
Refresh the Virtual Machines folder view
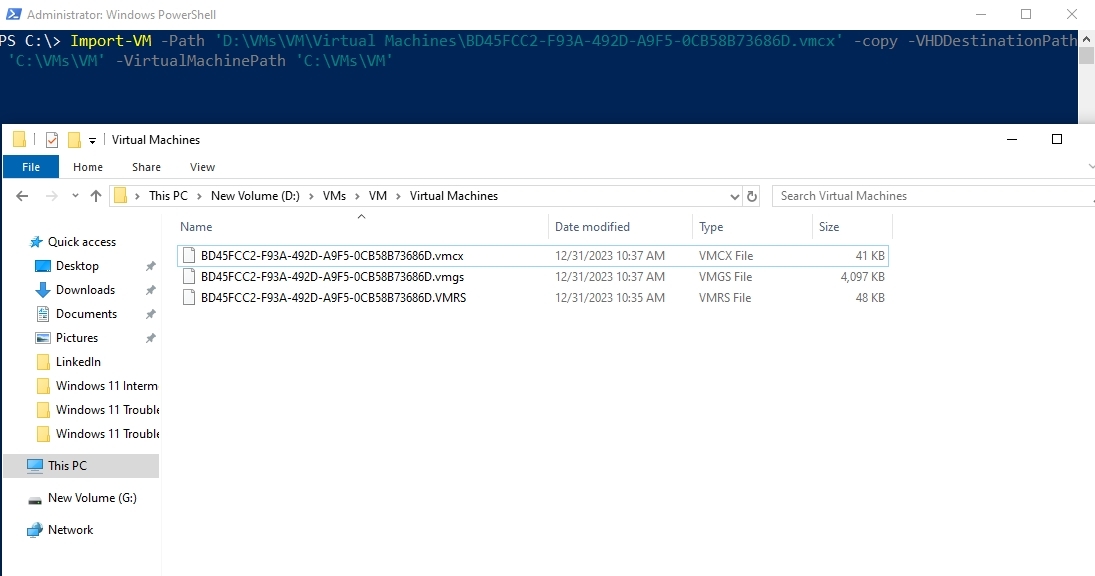753,196
